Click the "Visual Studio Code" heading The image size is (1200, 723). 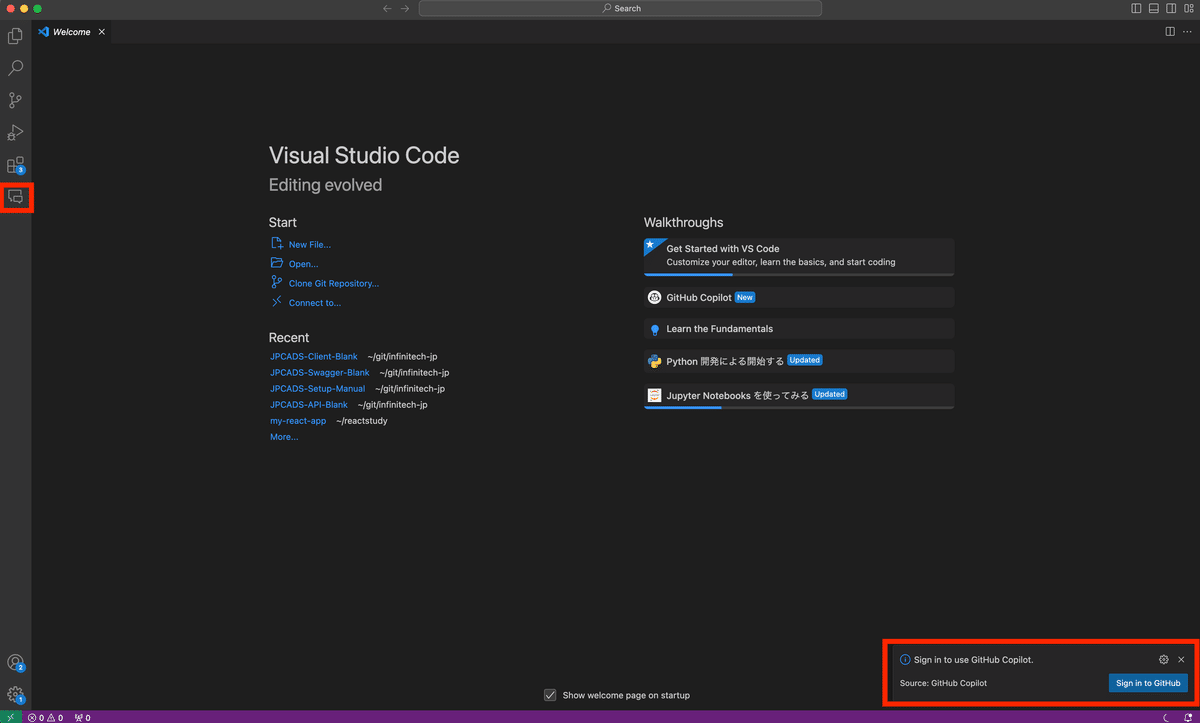pos(364,156)
